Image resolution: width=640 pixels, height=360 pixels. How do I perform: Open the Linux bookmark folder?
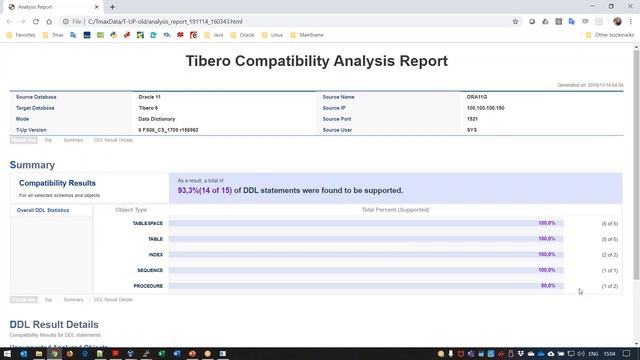click(272, 35)
